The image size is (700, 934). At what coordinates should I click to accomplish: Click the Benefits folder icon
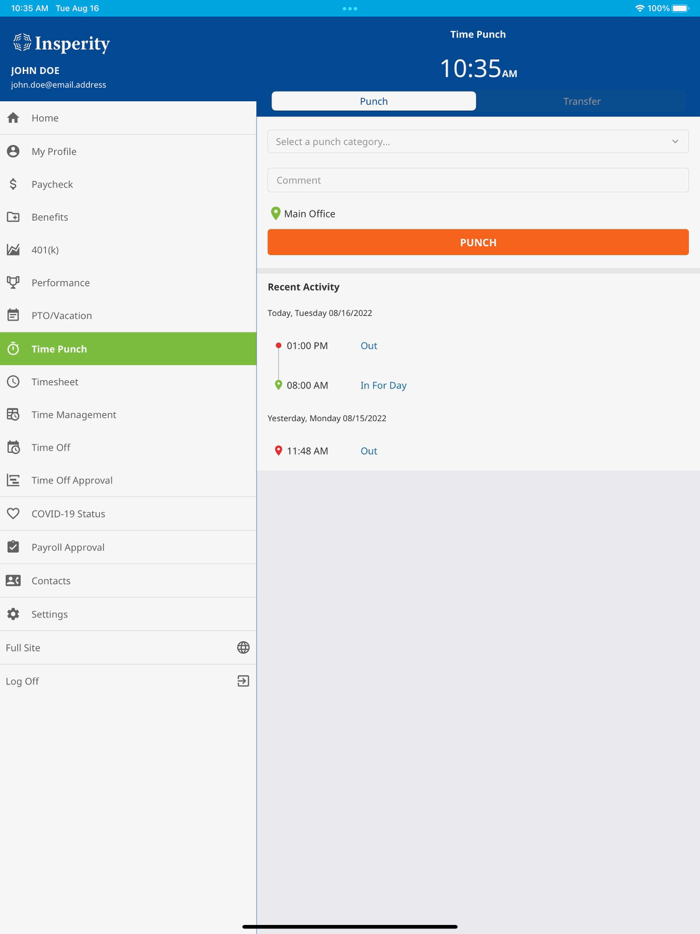[x=13, y=217]
